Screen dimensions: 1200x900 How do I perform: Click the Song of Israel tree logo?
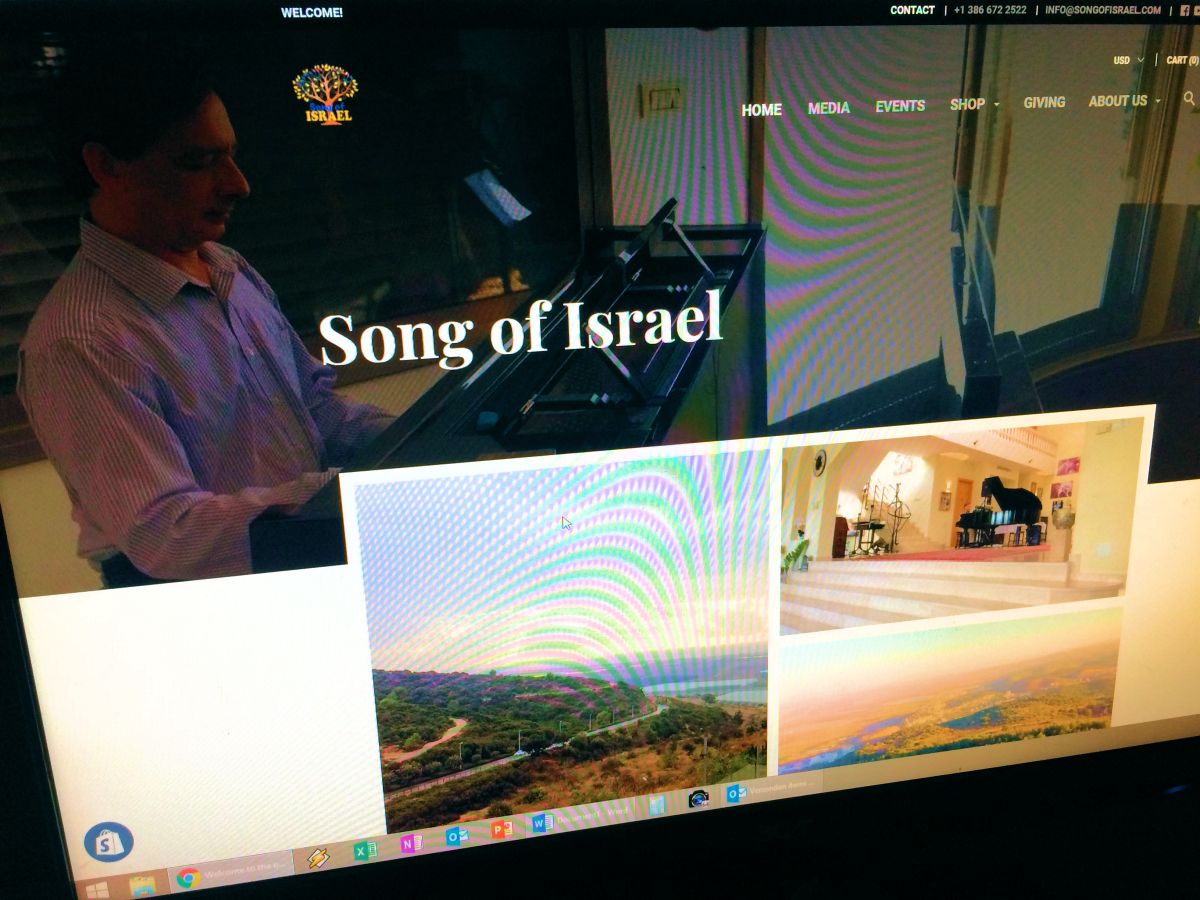pyautogui.click(x=324, y=94)
